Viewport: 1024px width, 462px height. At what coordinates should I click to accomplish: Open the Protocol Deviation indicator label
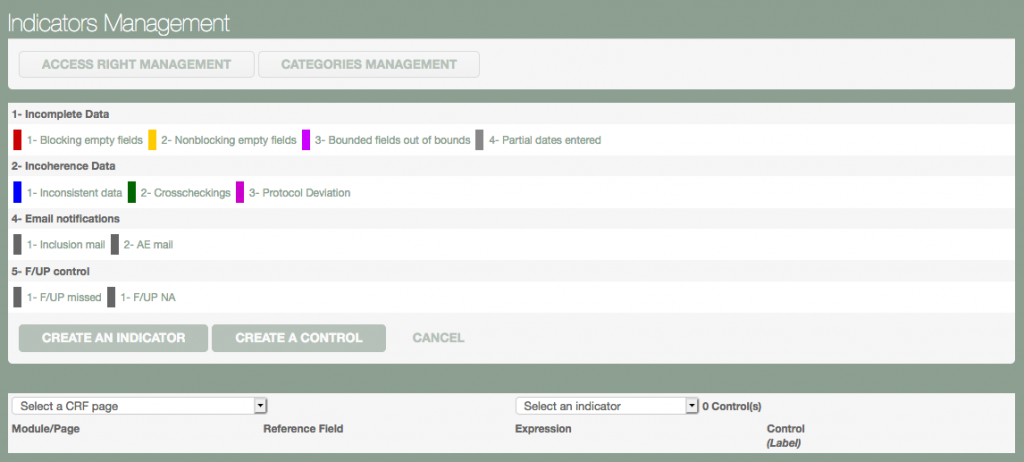pyautogui.click(x=299, y=192)
